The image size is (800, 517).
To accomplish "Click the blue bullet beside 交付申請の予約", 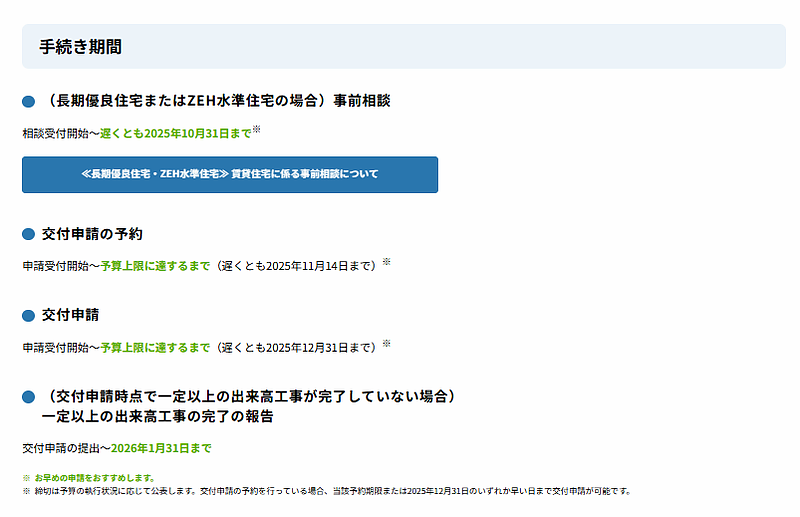I will pos(29,235).
